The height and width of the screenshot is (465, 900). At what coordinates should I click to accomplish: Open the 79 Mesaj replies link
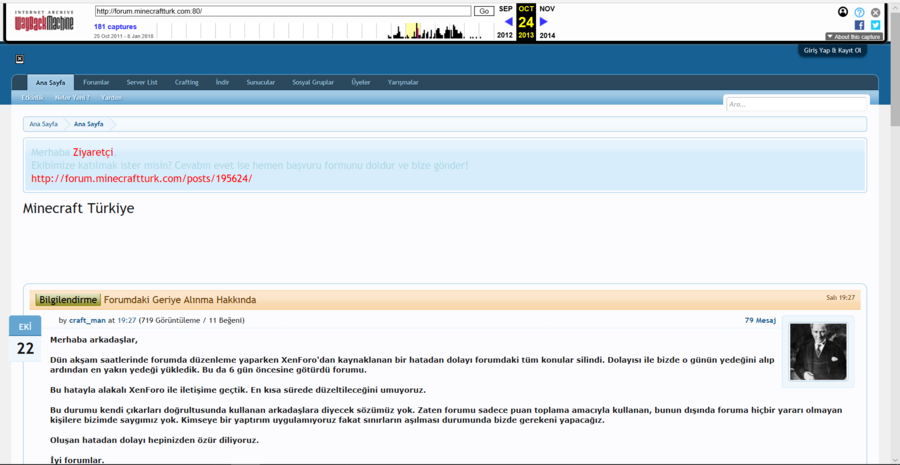point(760,320)
